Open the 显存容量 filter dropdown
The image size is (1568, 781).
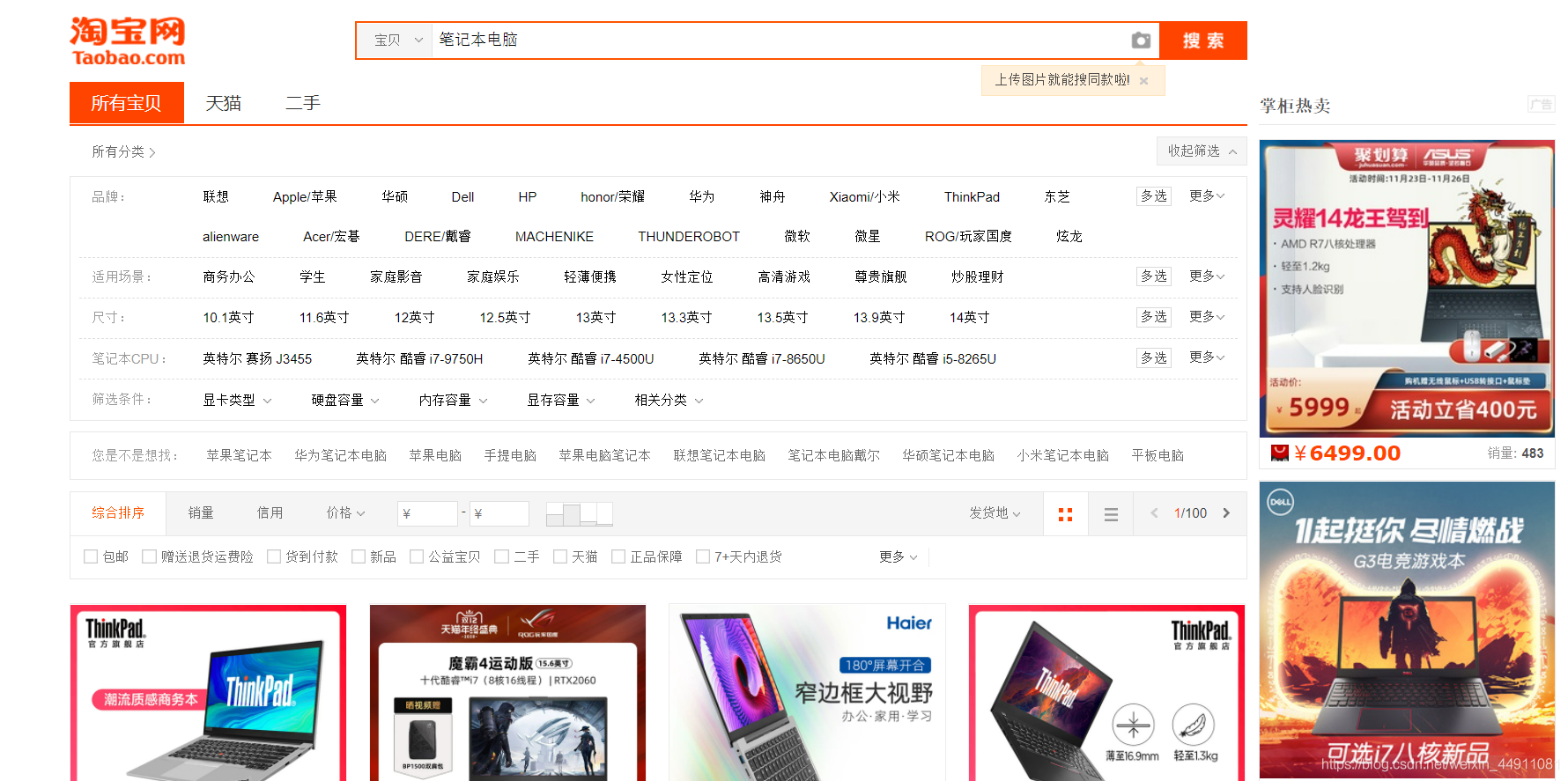coord(561,401)
